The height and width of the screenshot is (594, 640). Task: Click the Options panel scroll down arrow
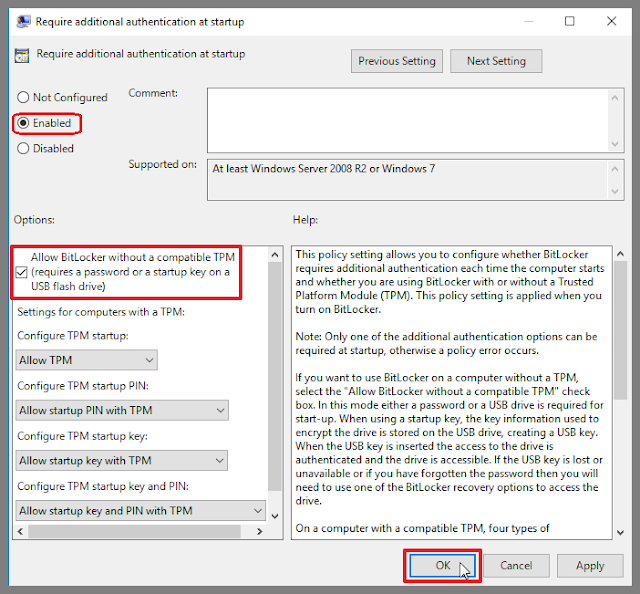(275, 516)
